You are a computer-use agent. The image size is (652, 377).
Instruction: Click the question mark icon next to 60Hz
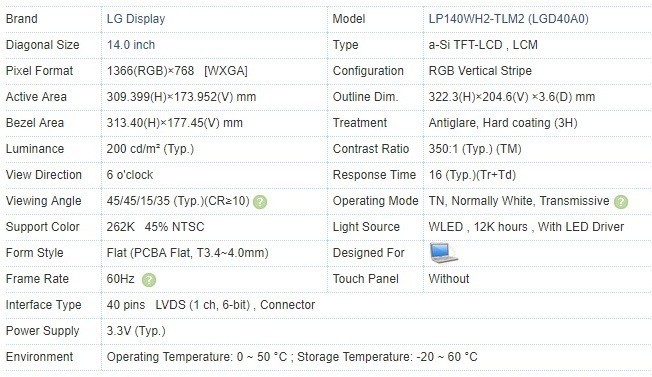click(x=149, y=280)
